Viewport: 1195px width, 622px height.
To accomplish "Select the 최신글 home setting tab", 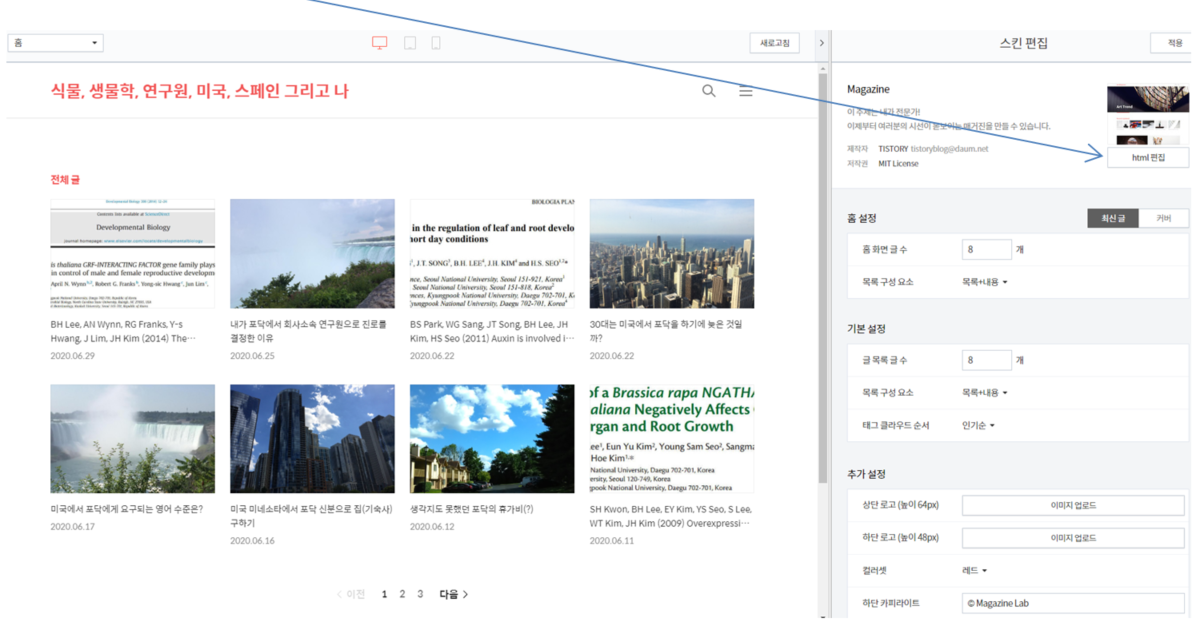I will 1113,218.
